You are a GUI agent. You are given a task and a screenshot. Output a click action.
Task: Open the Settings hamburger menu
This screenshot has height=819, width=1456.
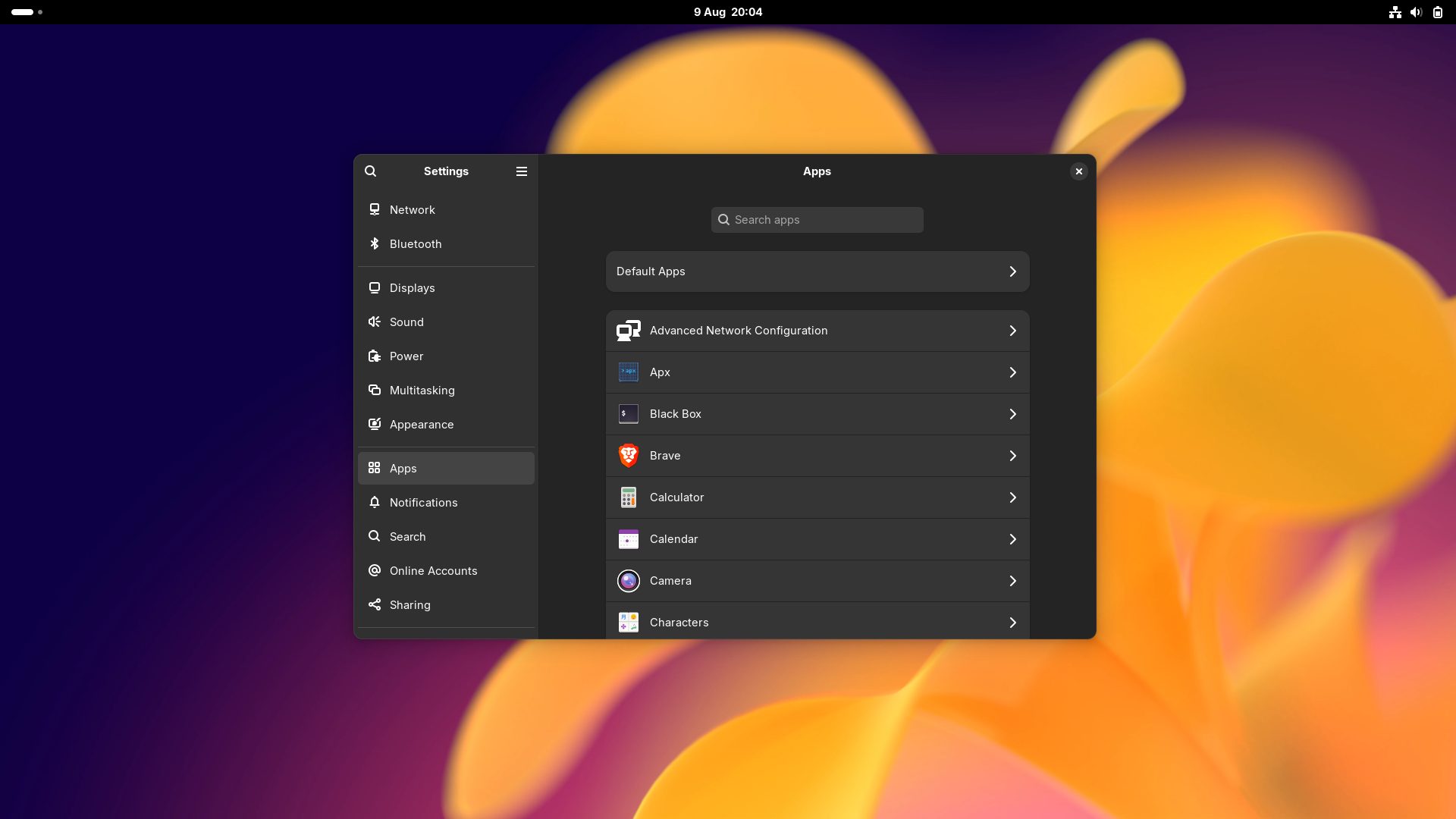click(522, 171)
